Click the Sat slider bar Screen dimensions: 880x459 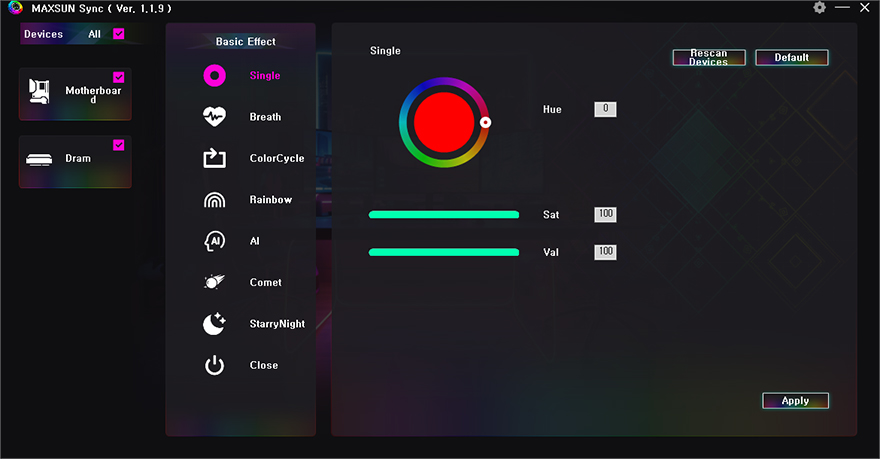tap(444, 214)
